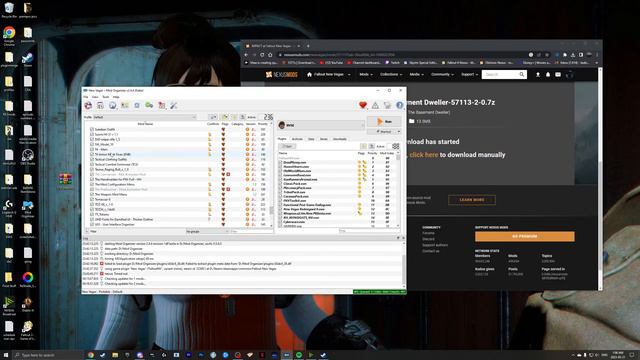Click the Run button in Mod Organizer
Viewport: 640px width, 360px height.
click(384, 122)
